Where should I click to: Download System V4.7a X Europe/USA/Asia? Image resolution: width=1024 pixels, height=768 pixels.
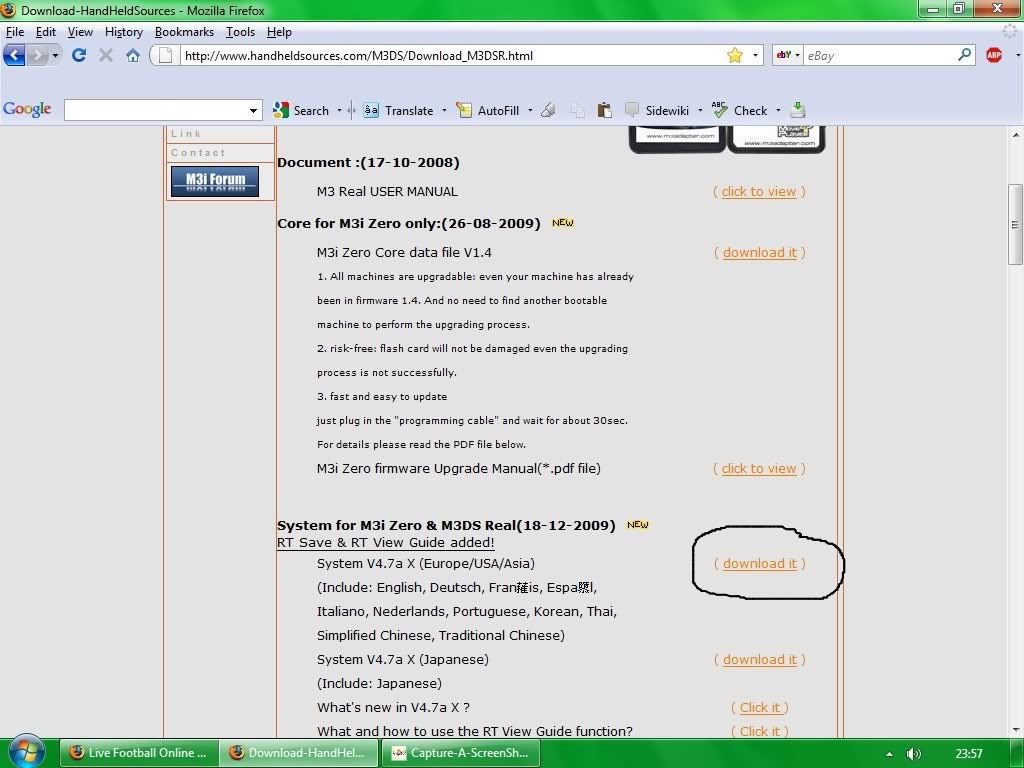(760, 564)
